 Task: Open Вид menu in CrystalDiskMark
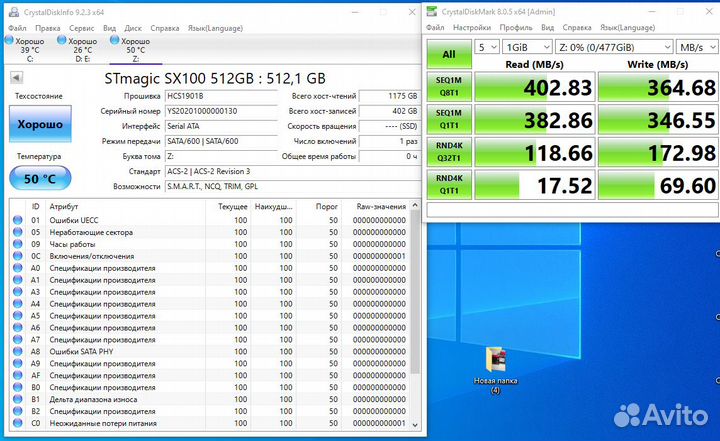coord(547,28)
